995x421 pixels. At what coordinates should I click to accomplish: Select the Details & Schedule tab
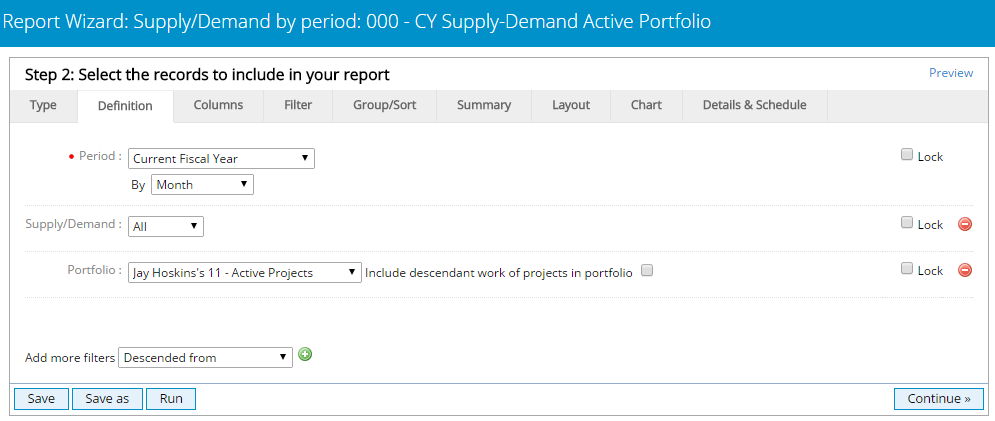click(754, 105)
